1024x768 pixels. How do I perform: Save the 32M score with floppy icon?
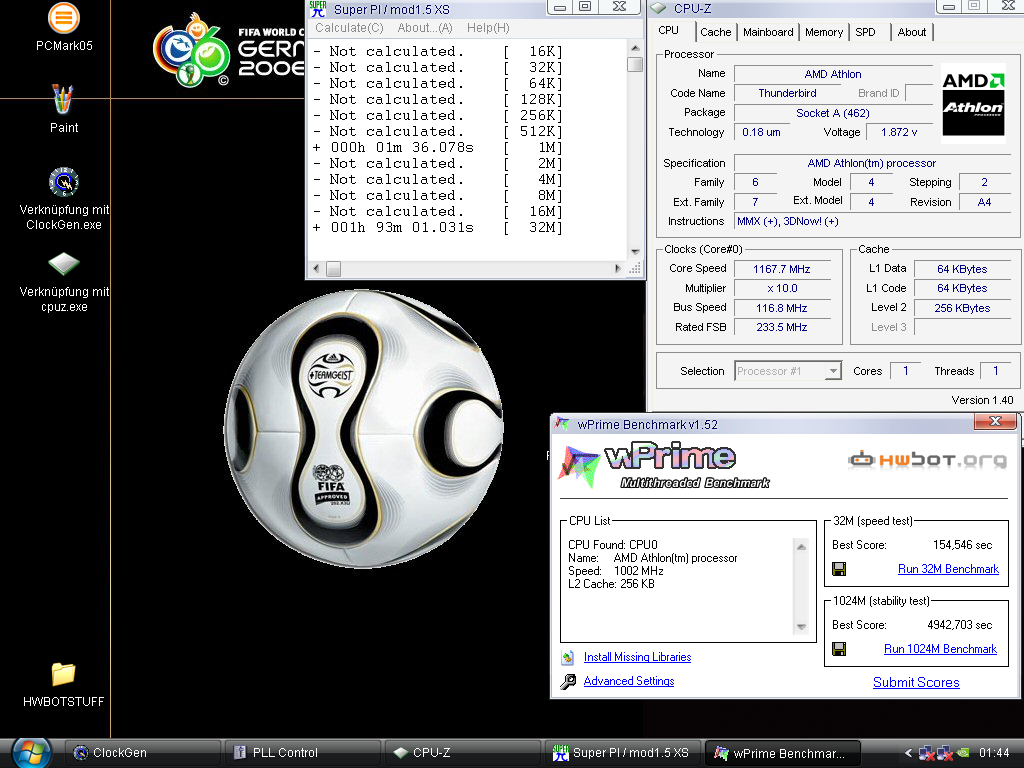[x=839, y=569]
